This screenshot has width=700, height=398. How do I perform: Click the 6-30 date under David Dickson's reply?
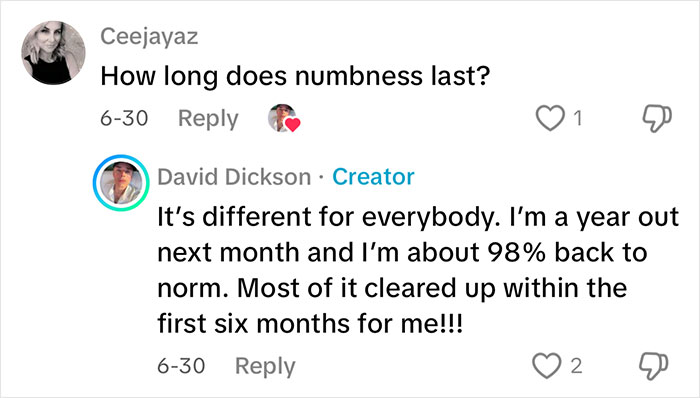(181, 366)
